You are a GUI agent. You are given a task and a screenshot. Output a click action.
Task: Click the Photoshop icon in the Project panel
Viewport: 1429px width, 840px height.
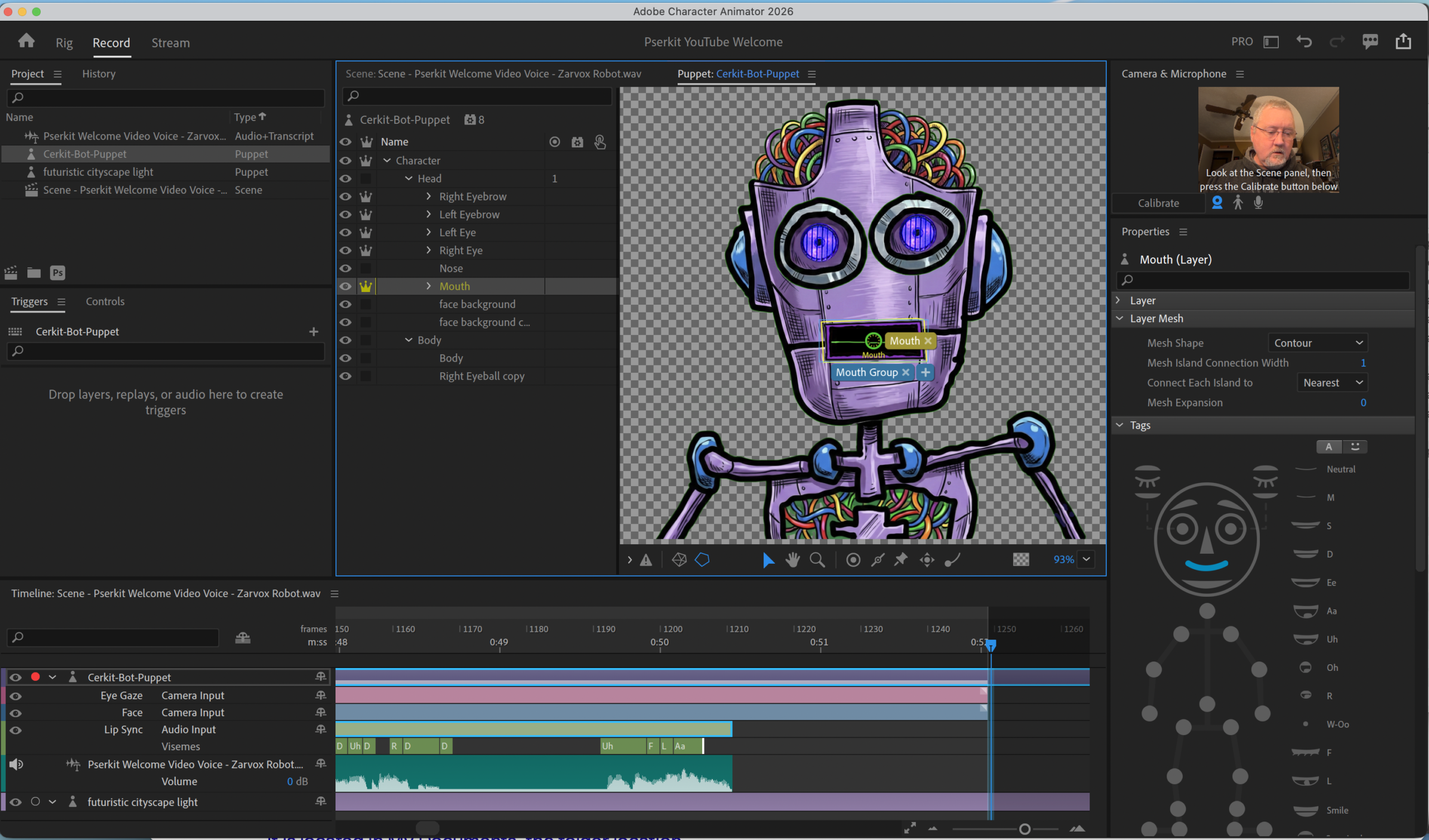57,273
